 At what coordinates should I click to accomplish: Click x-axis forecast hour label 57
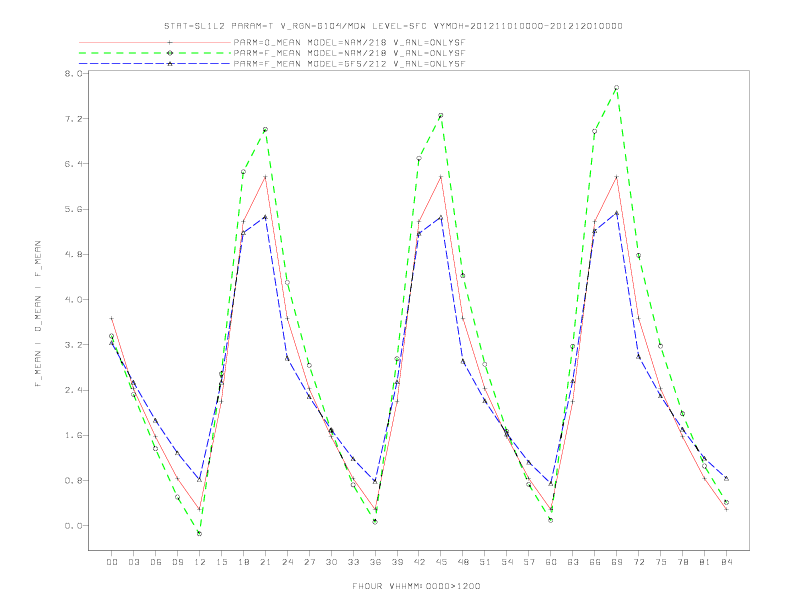click(x=529, y=562)
